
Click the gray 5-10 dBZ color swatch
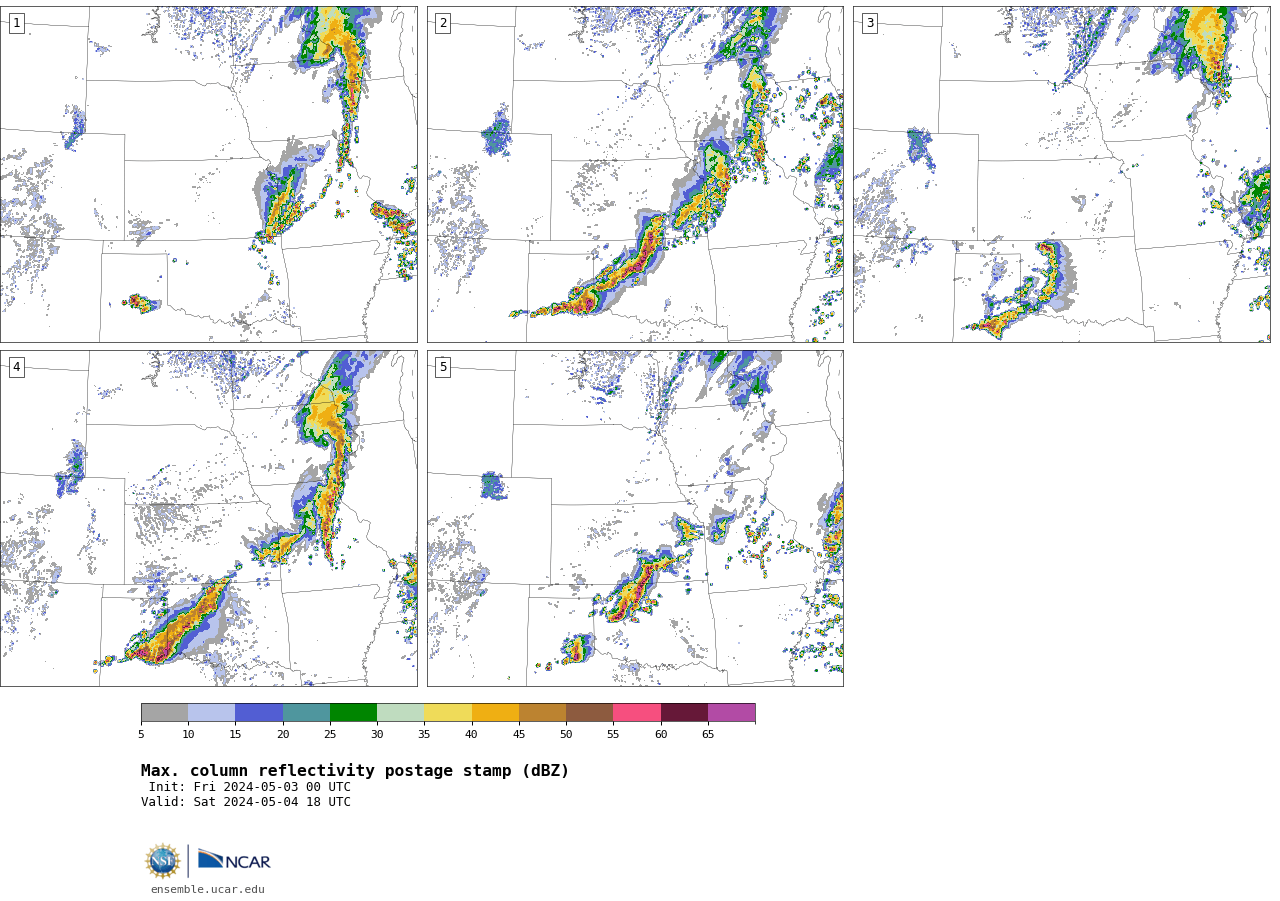pos(164,712)
